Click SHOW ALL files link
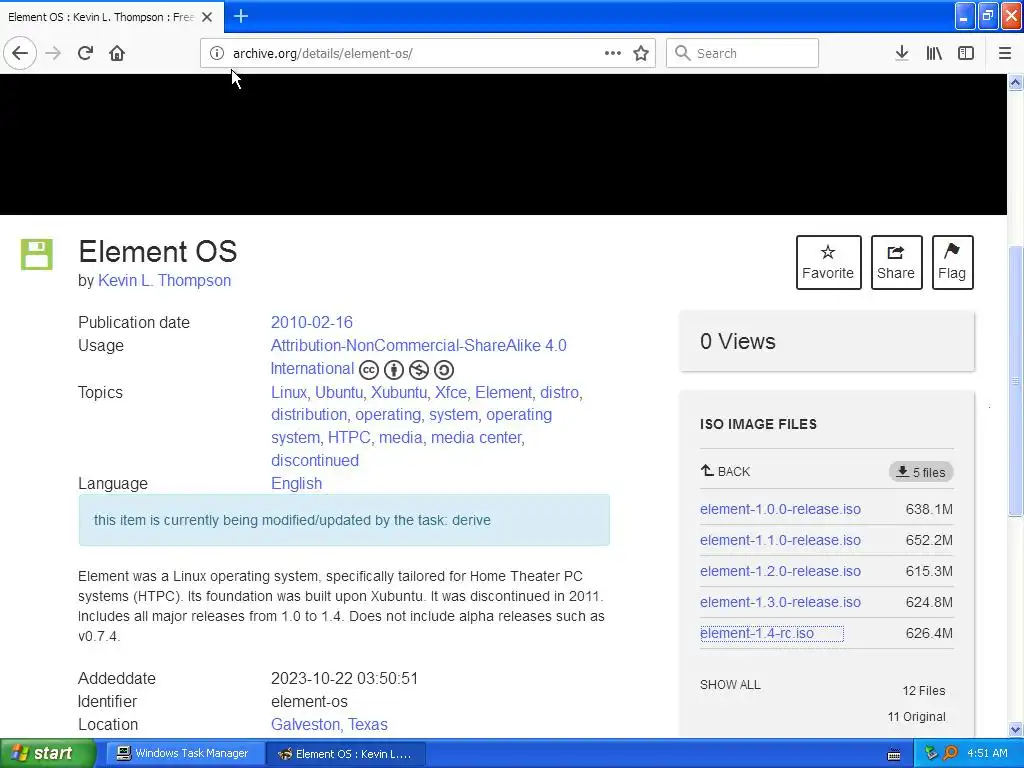 point(730,684)
